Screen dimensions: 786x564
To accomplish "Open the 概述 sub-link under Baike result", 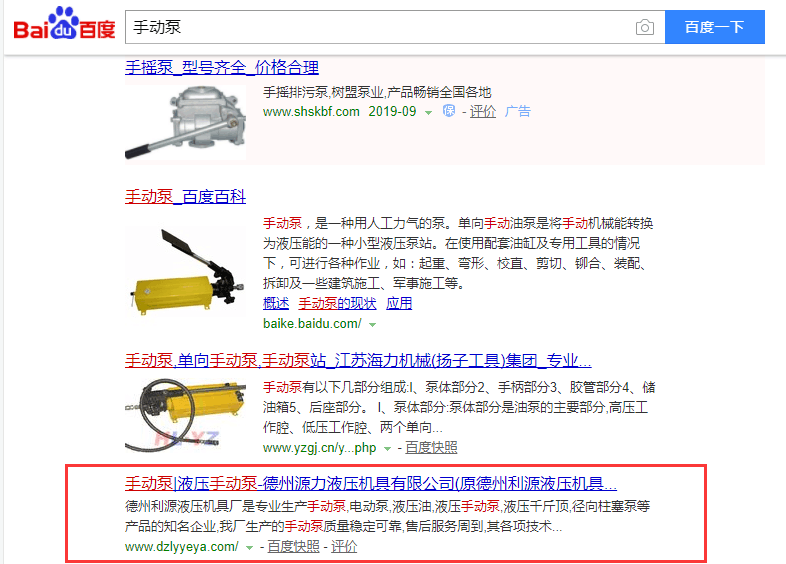I will pos(276,303).
